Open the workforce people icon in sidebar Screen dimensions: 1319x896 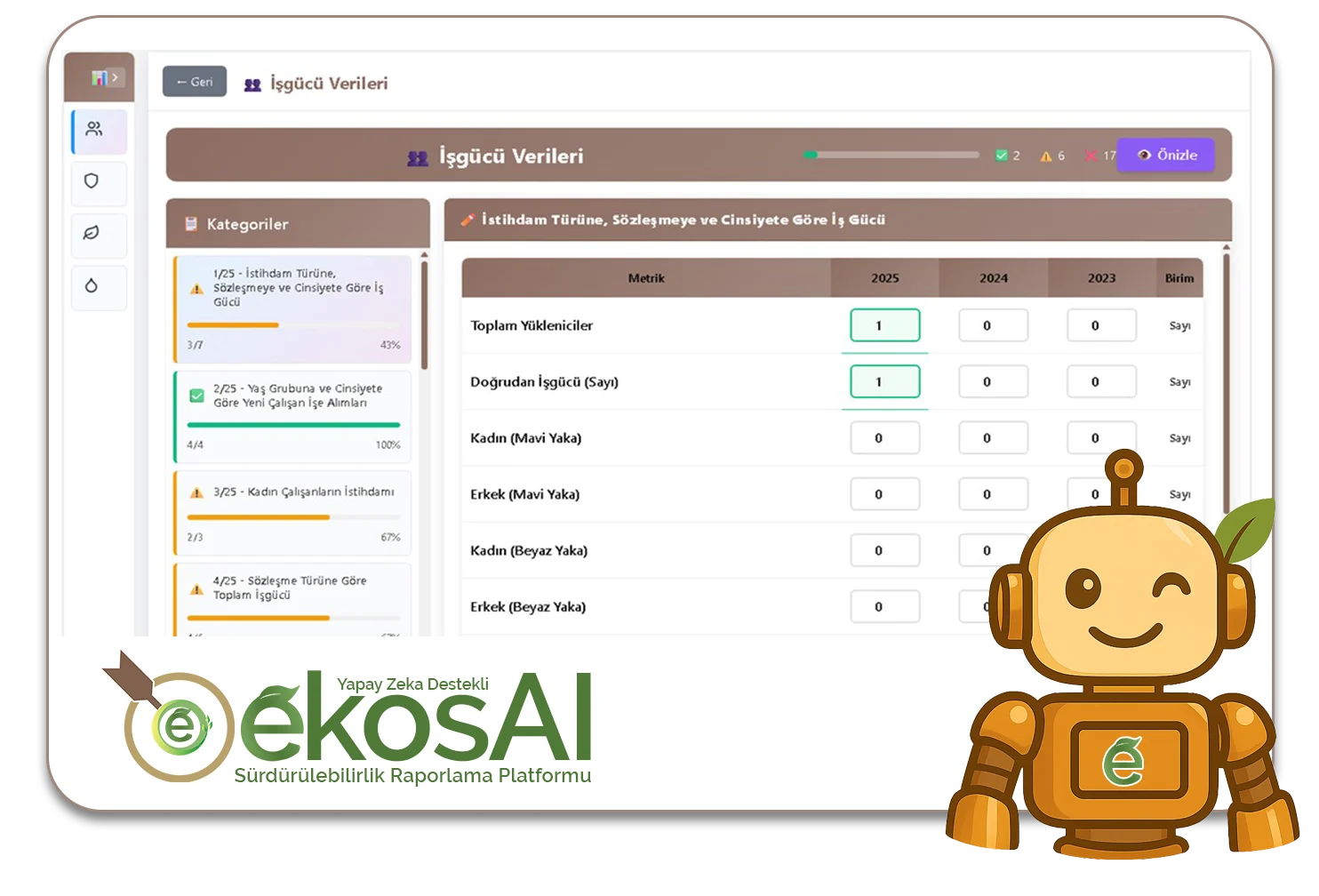click(x=94, y=130)
